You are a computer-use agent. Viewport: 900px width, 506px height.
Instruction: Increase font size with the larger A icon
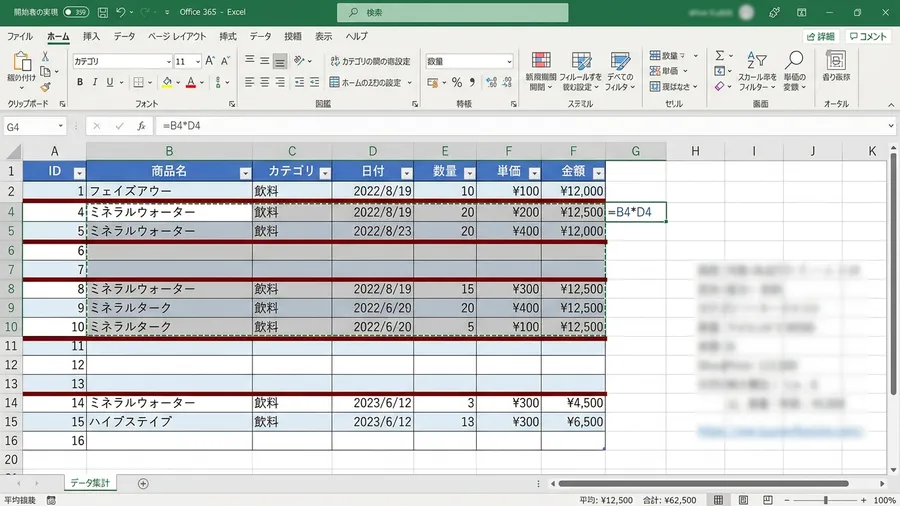(x=210, y=61)
